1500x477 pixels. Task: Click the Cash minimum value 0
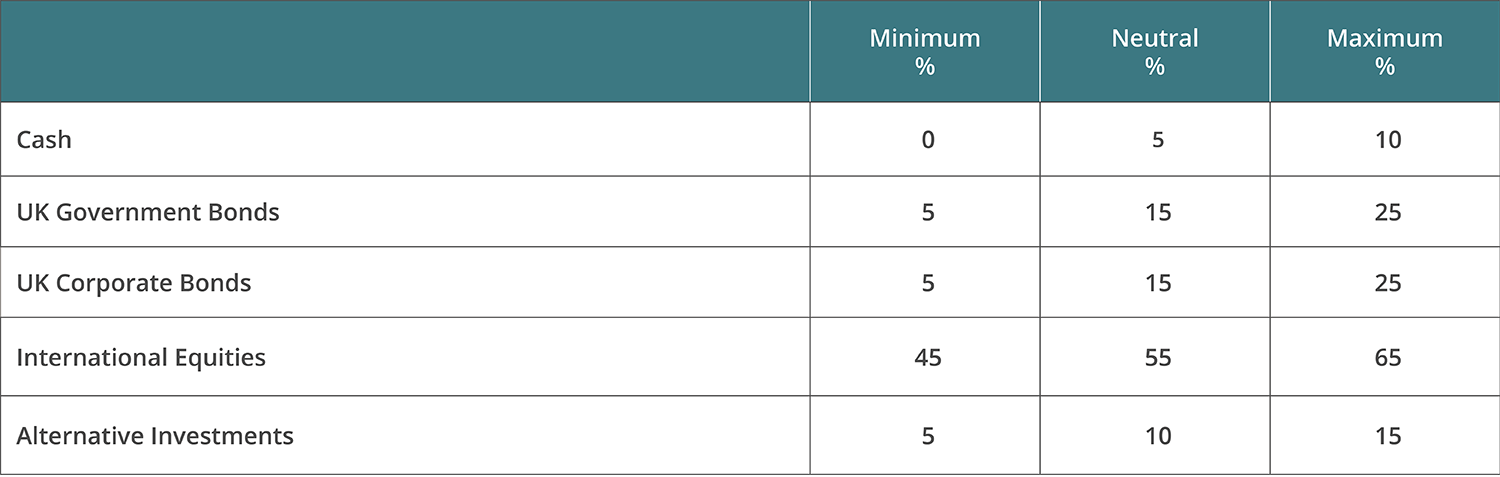(928, 140)
